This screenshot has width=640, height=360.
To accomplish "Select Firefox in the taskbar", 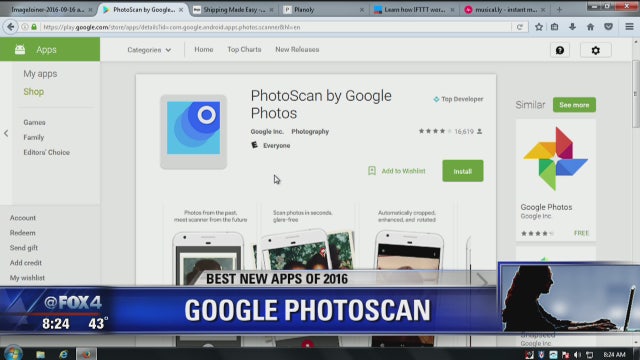I will tap(86, 354).
